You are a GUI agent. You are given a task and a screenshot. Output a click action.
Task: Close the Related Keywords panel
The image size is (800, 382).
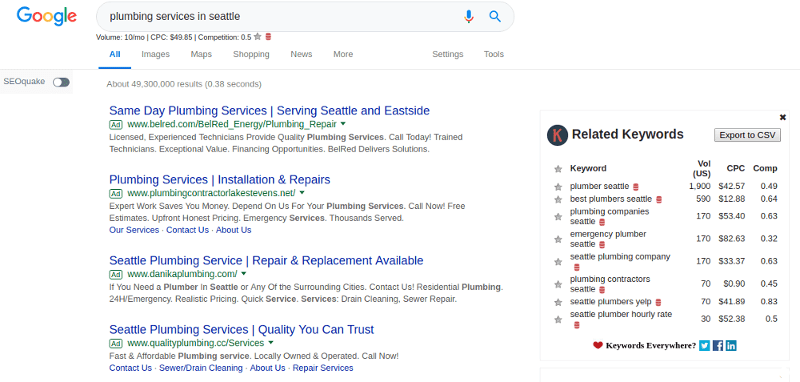[783, 117]
